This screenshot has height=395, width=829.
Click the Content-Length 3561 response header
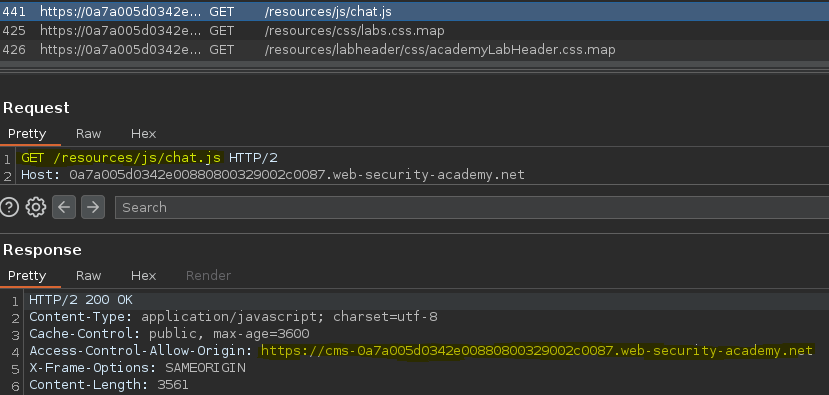click(x=108, y=385)
